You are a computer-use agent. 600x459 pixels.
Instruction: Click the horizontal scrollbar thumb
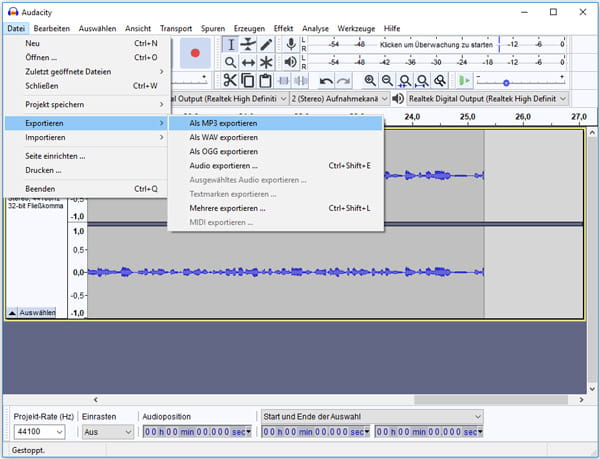click(x=491, y=400)
